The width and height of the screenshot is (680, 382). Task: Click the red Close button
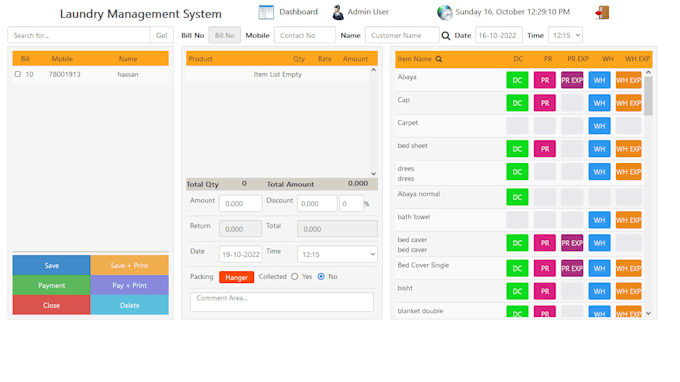coord(52,305)
